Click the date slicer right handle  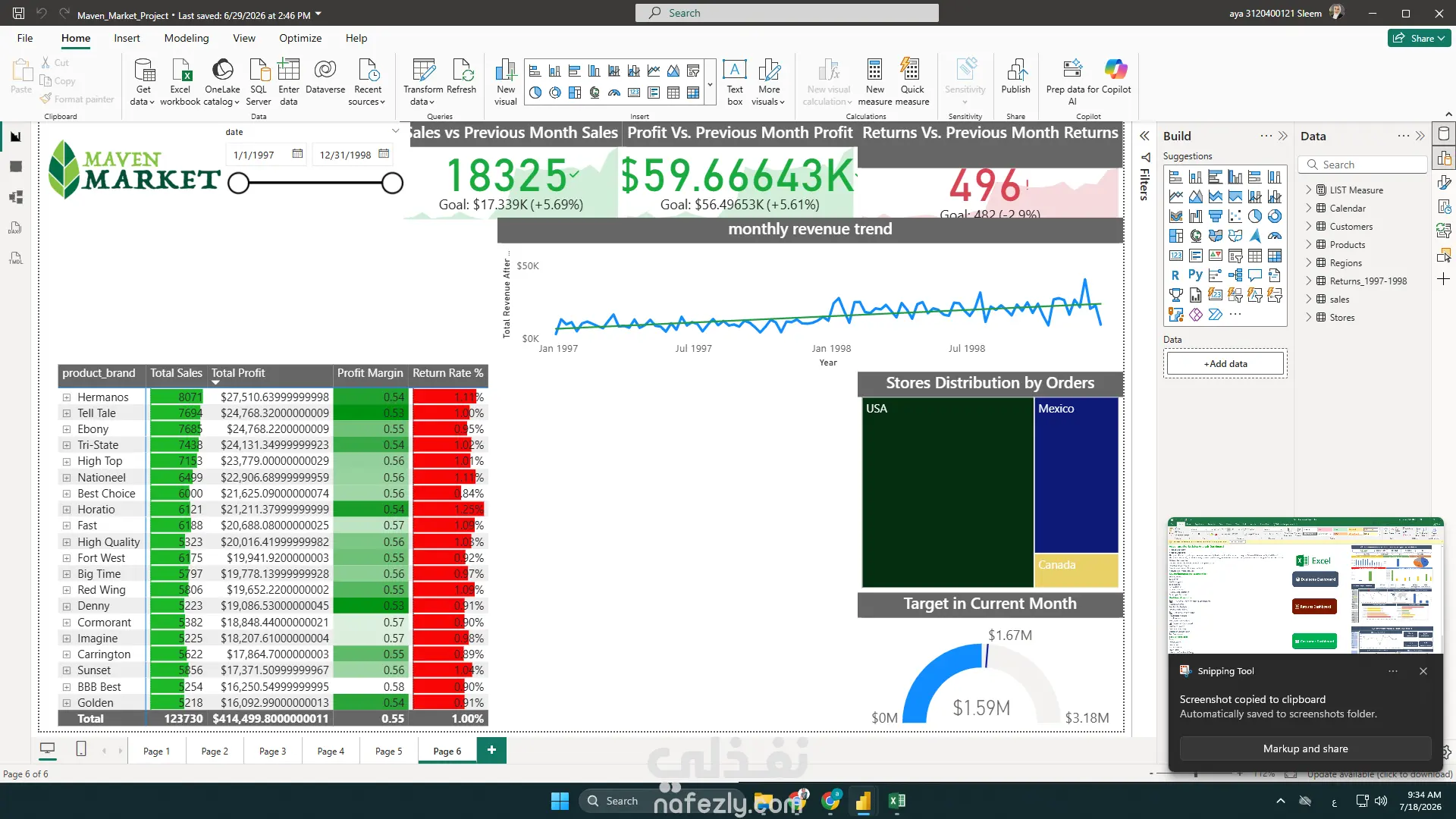click(392, 183)
